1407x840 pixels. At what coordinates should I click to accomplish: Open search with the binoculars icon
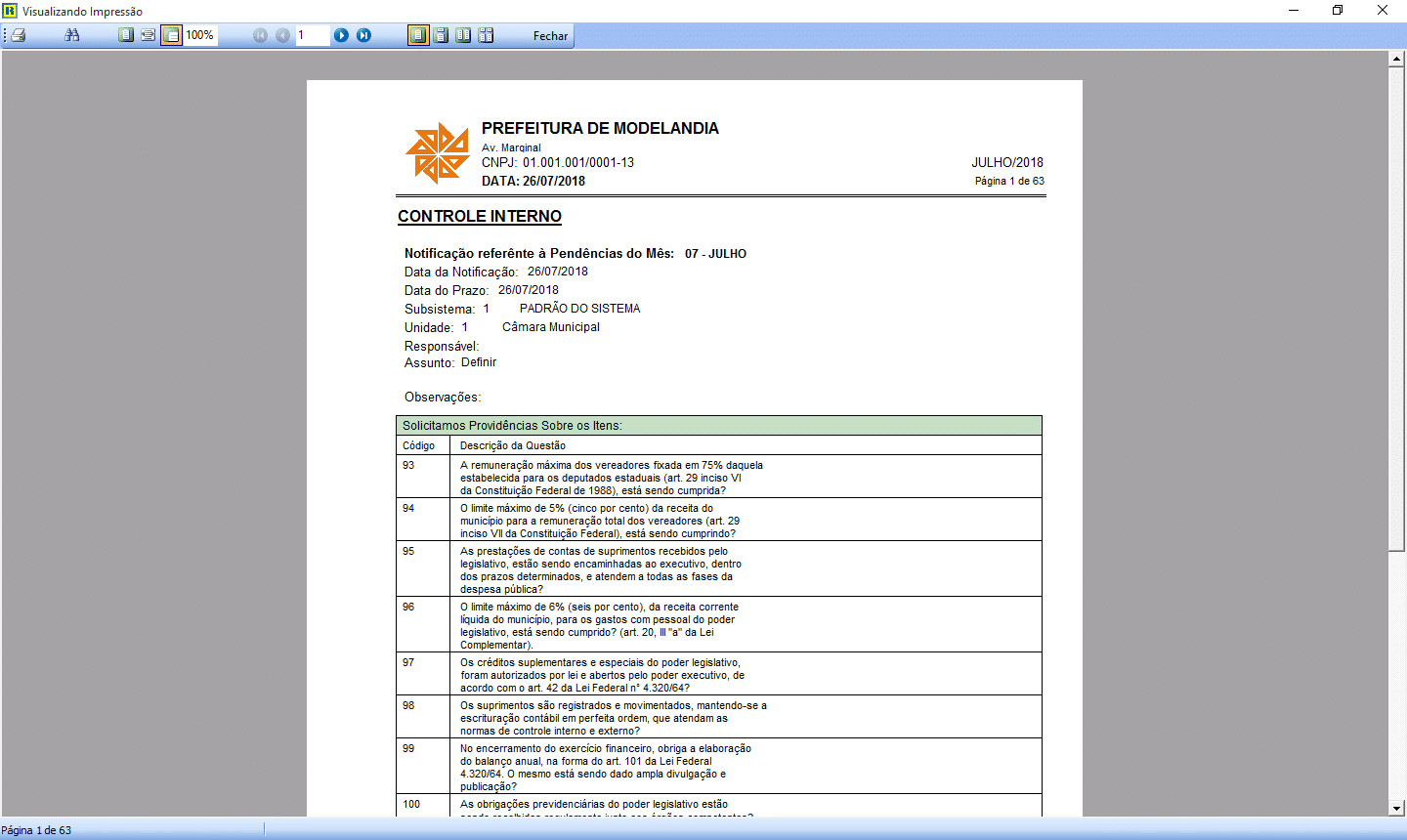pos(72,35)
